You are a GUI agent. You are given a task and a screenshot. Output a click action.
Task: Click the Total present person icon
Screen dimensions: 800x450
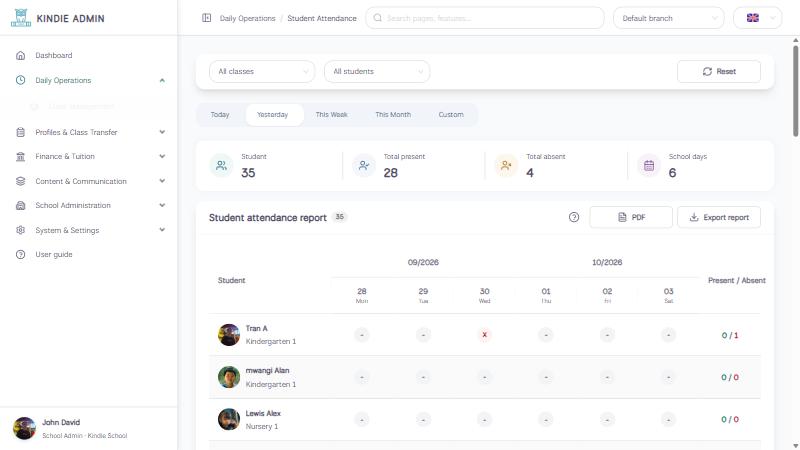pyautogui.click(x=364, y=165)
